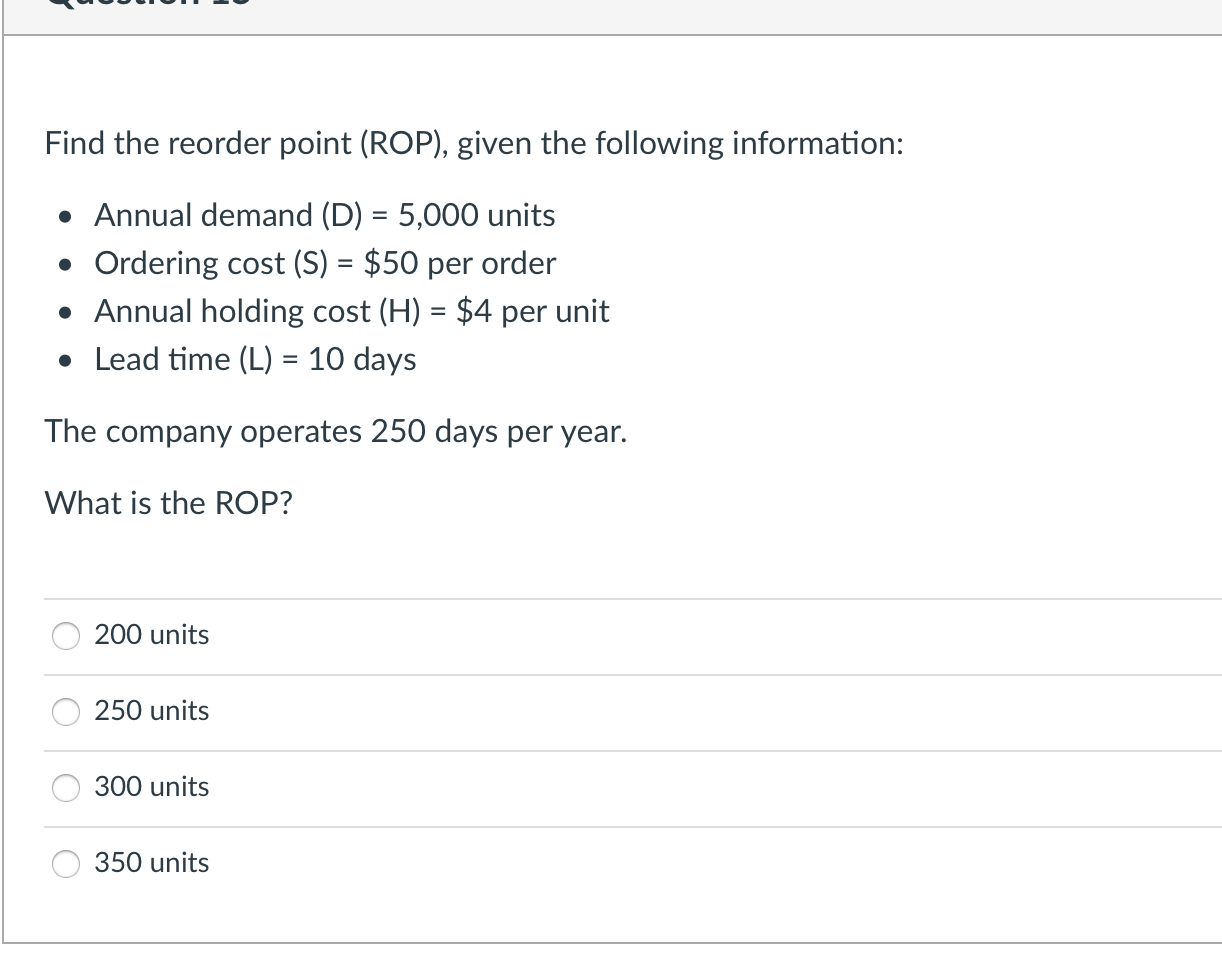Click the bullet dot before Annual holding cost
This screenshot has height=958, width=1222.
tap(66, 312)
